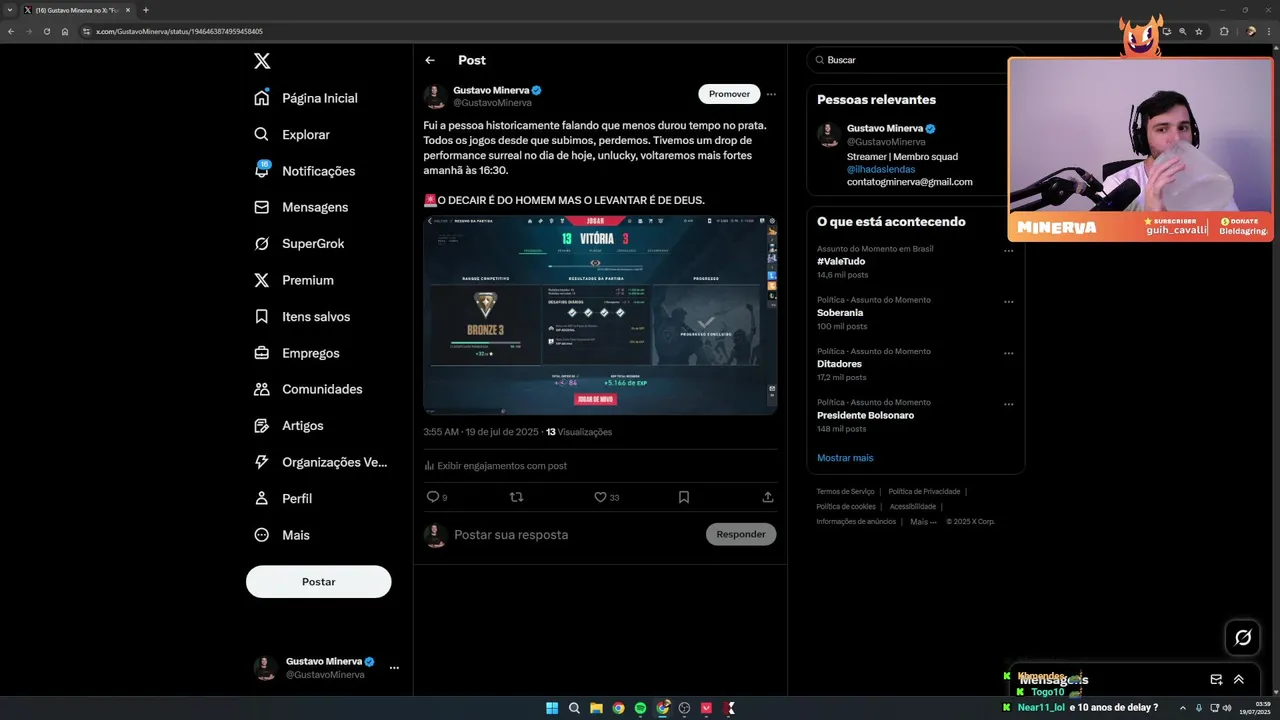This screenshot has width=1280, height=720.
Task: Open options for Soberania trend
Action: point(1008,302)
